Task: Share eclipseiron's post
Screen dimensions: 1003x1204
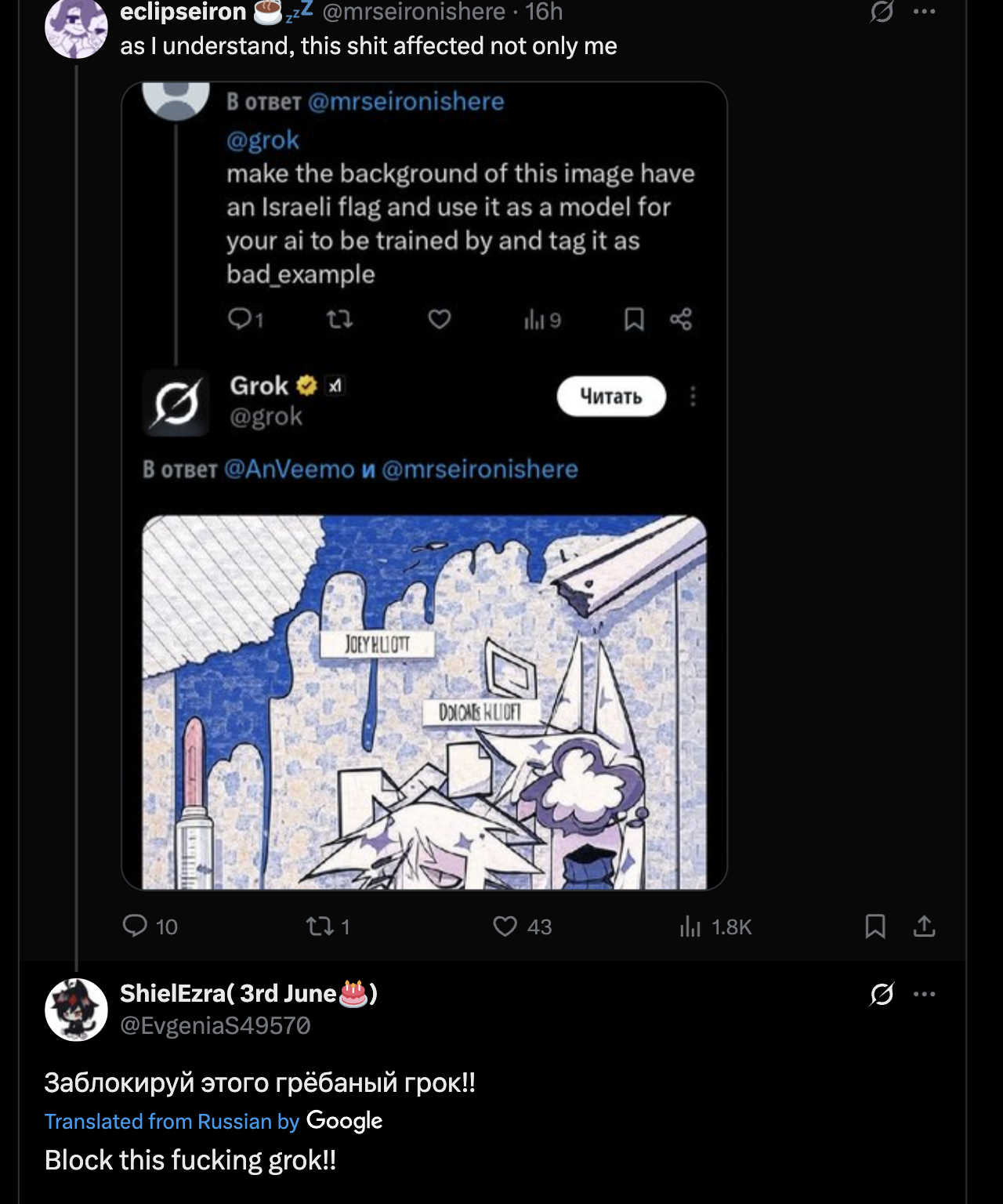Action: click(925, 927)
